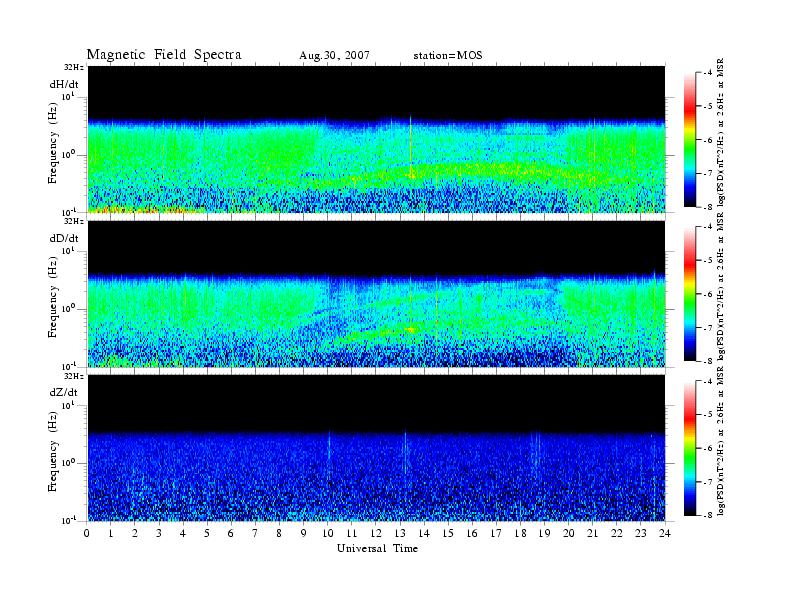Screen dimensions: 792x612
Task: Click the 'station=MOS' label
Action: point(448,56)
